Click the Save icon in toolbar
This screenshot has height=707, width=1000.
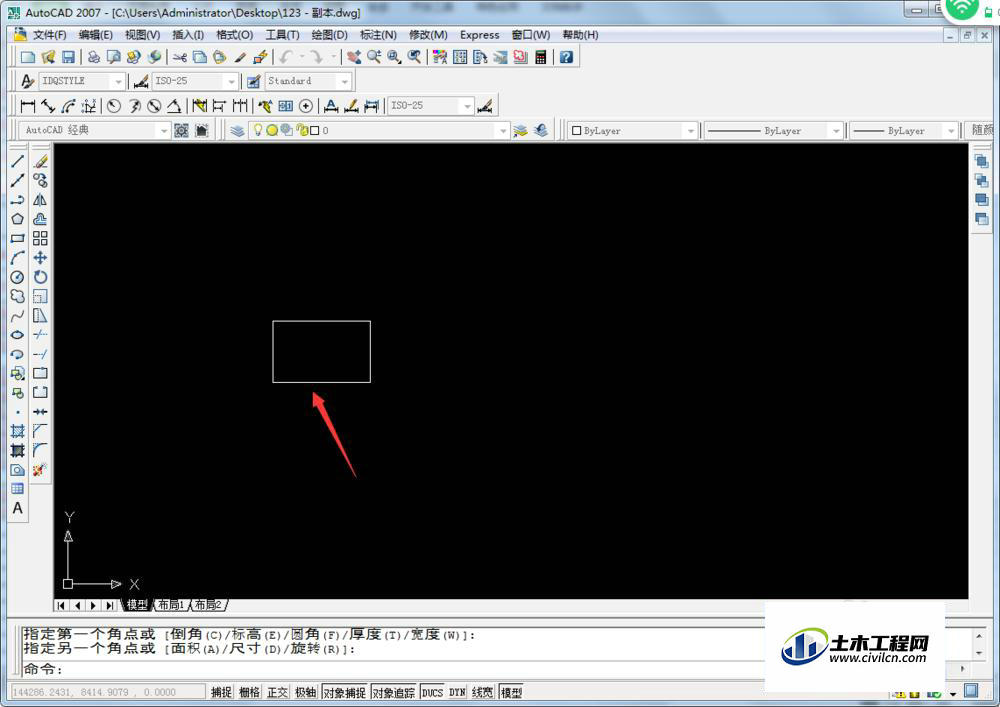coord(68,57)
